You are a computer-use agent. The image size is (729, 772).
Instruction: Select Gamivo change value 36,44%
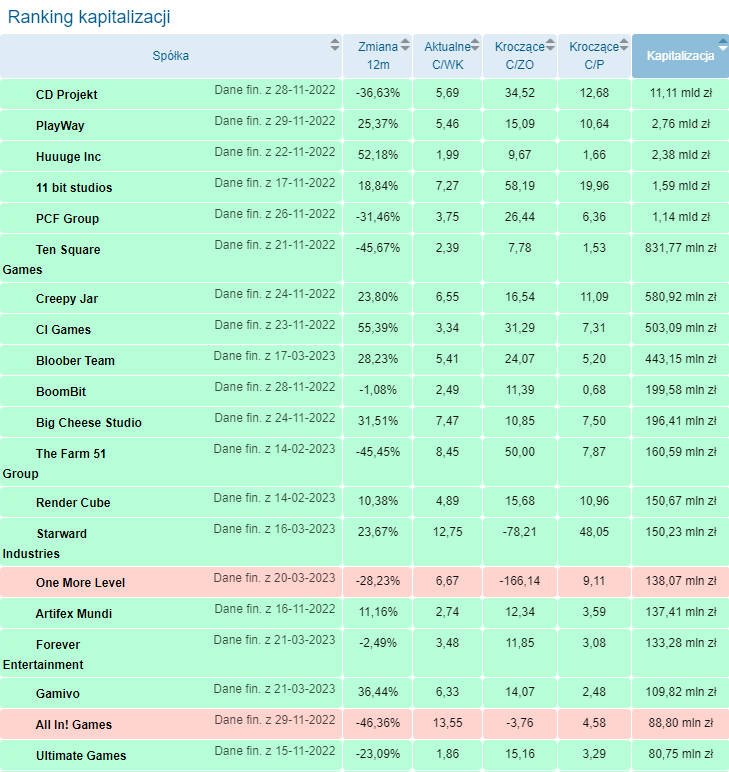(378, 693)
